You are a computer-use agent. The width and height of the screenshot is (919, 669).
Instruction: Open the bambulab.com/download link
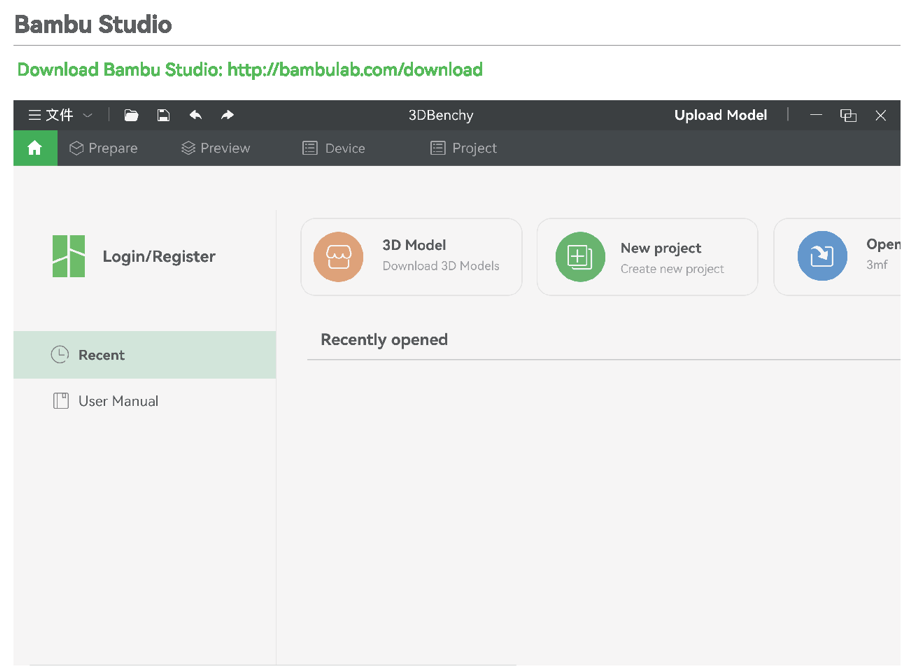[x=355, y=70]
